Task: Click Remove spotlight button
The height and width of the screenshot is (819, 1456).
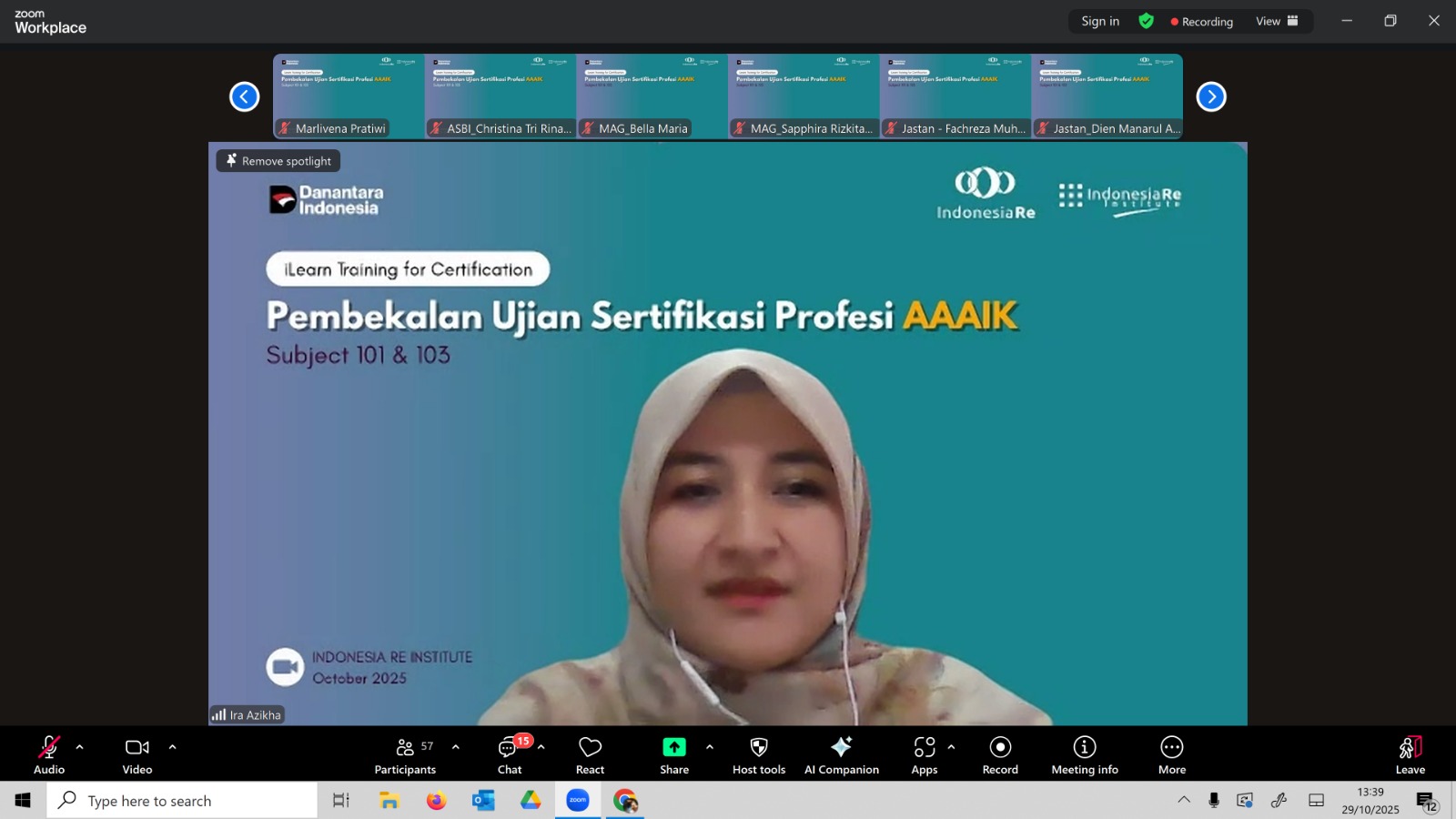Action: pos(278,161)
